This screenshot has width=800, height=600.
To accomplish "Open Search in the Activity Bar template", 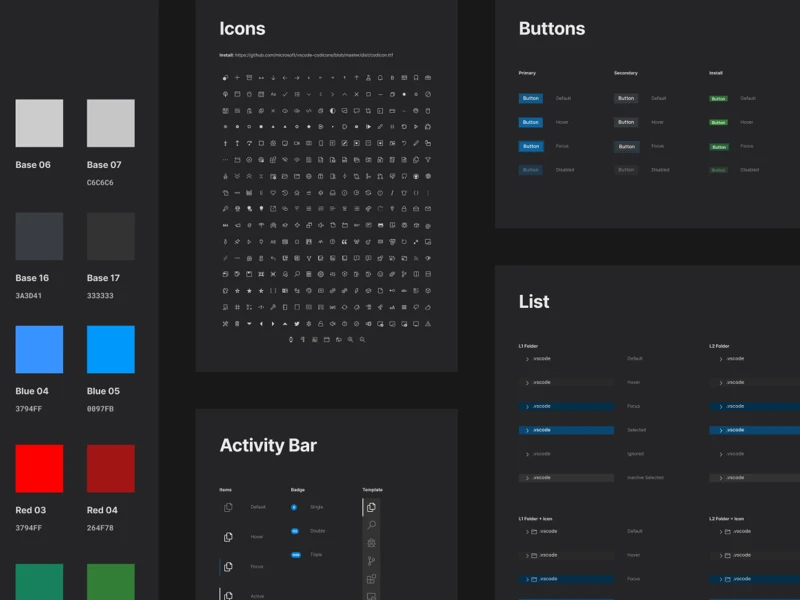I will 371,525.
